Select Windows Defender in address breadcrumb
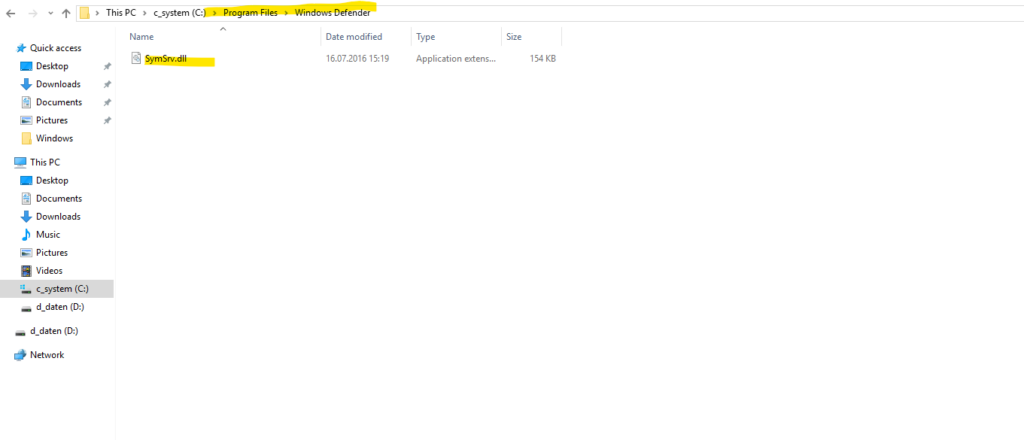The width and height of the screenshot is (1024, 440). coord(332,13)
